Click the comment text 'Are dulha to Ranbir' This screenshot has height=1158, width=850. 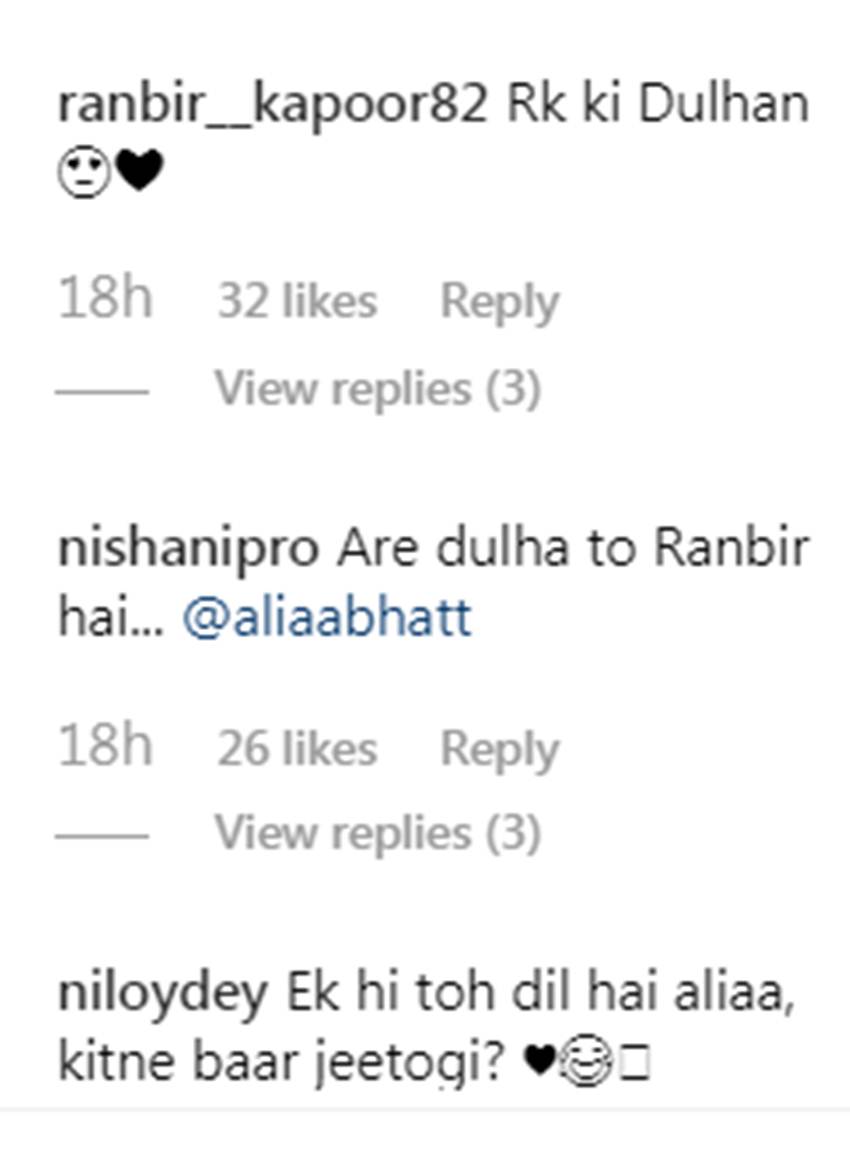point(574,548)
